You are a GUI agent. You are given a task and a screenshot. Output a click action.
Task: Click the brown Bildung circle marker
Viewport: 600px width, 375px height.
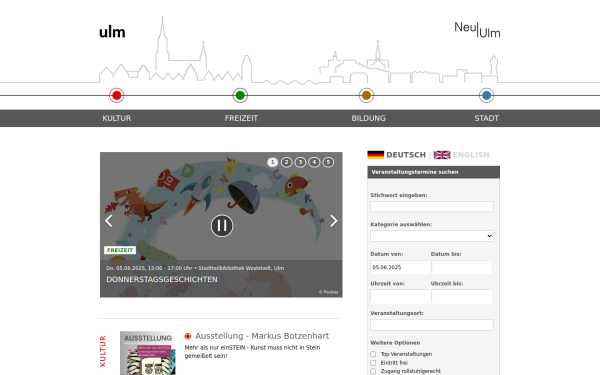366,95
